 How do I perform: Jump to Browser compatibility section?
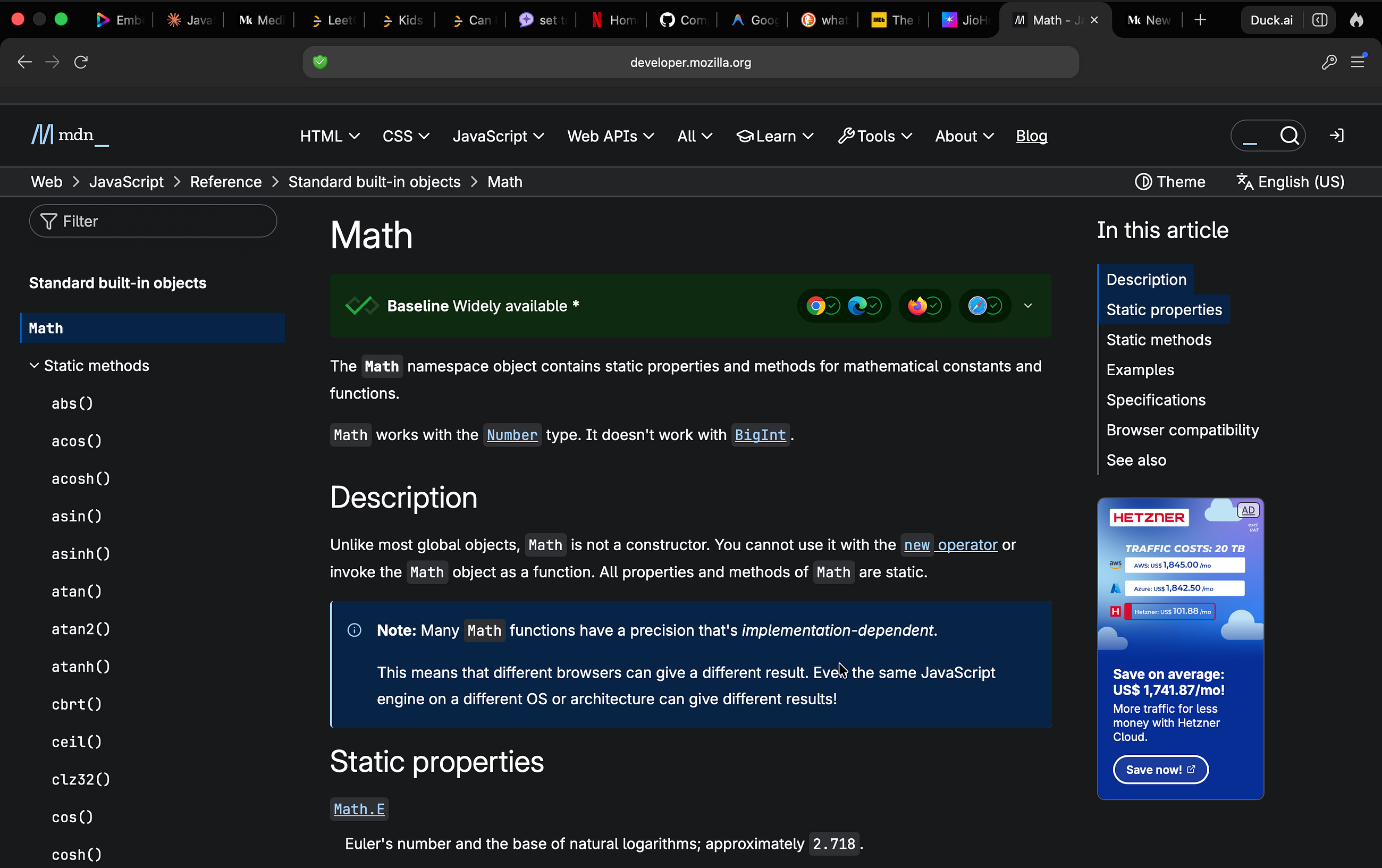click(1182, 430)
